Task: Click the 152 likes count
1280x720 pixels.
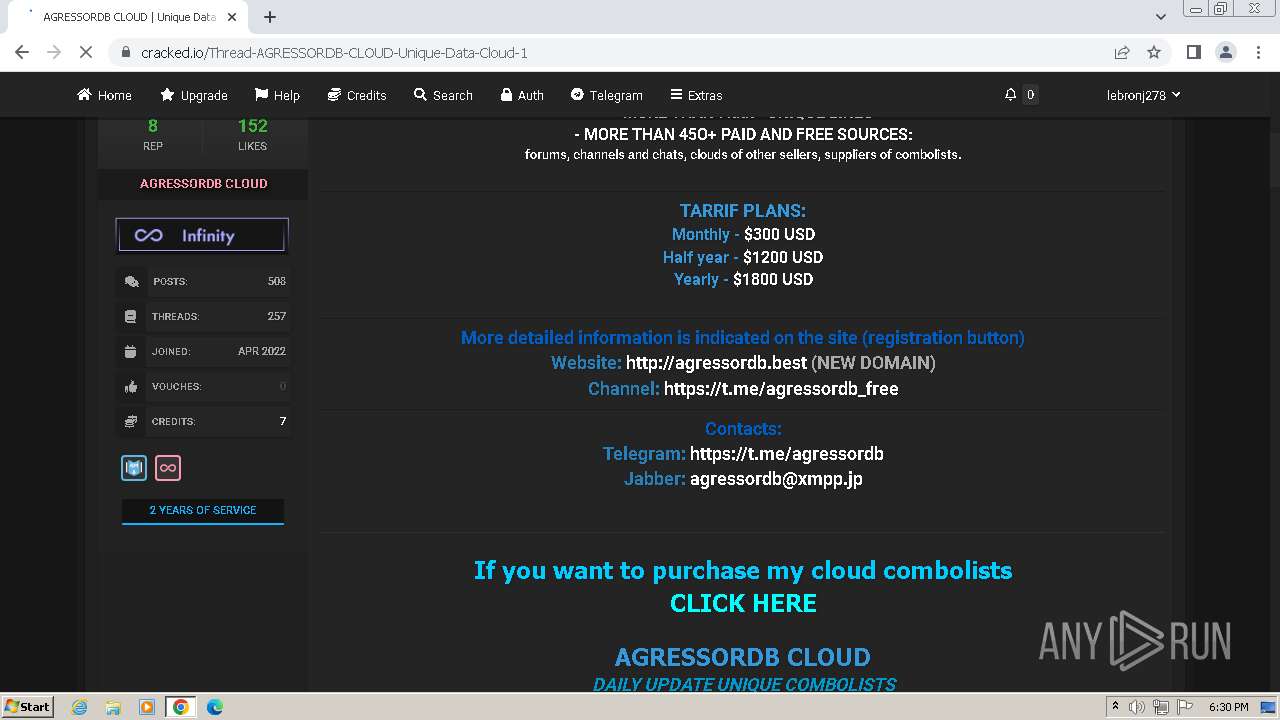Action: [252, 126]
